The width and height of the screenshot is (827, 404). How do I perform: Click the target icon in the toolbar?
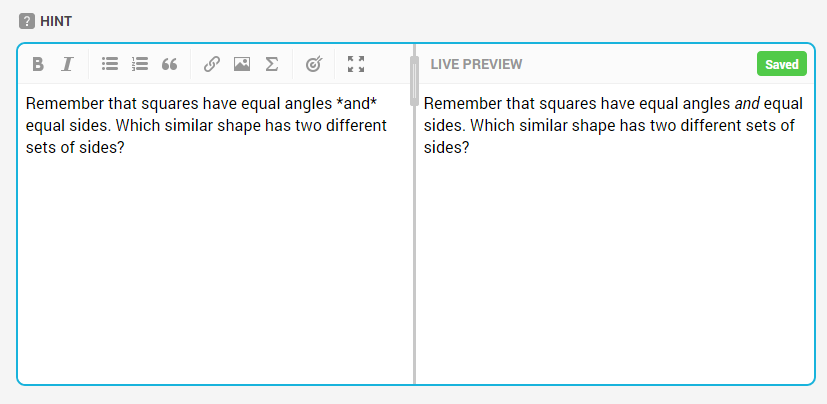coord(313,64)
